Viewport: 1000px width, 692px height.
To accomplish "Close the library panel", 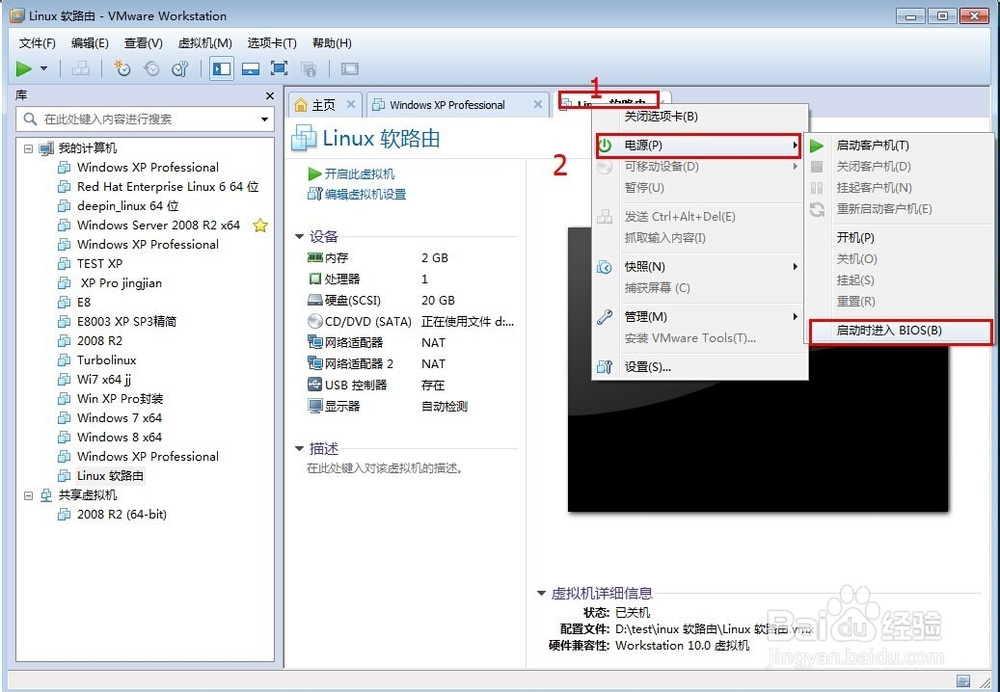I will [270, 96].
